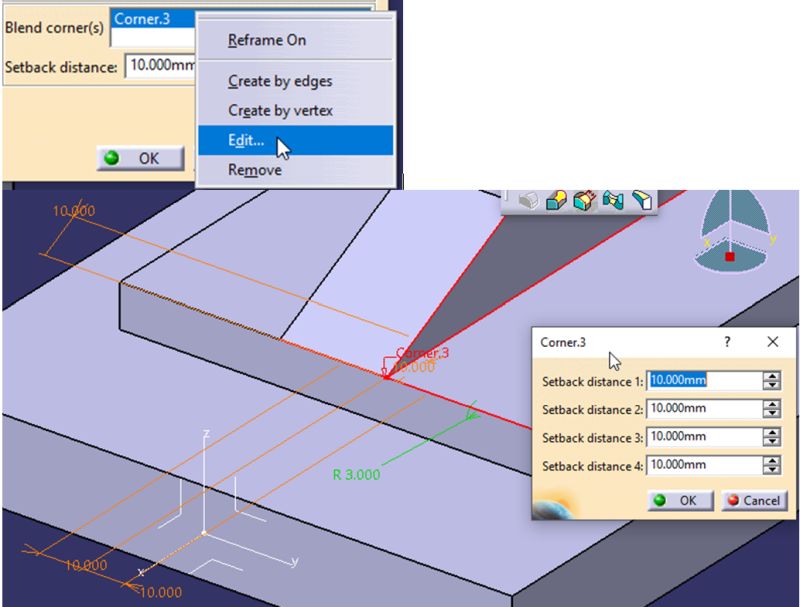Choose Create by vertex menu entry
The width and height of the screenshot is (800, 607).
point(280,111)
